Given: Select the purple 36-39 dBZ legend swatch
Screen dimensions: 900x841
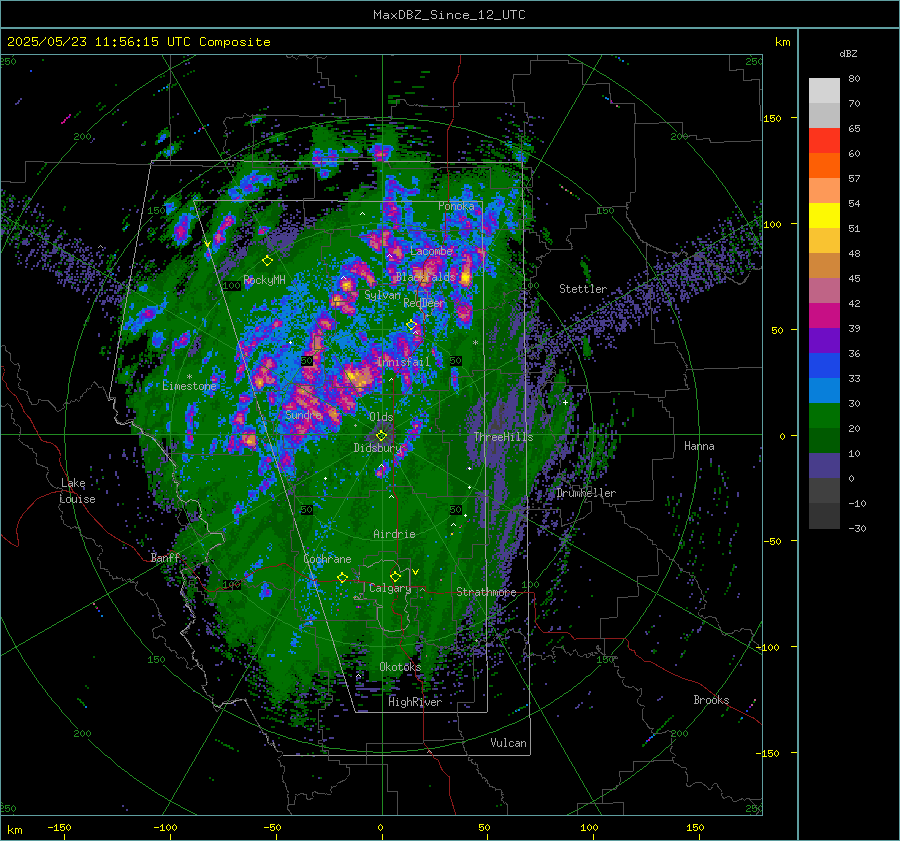Looking at the screenshot, I should 824,341.
